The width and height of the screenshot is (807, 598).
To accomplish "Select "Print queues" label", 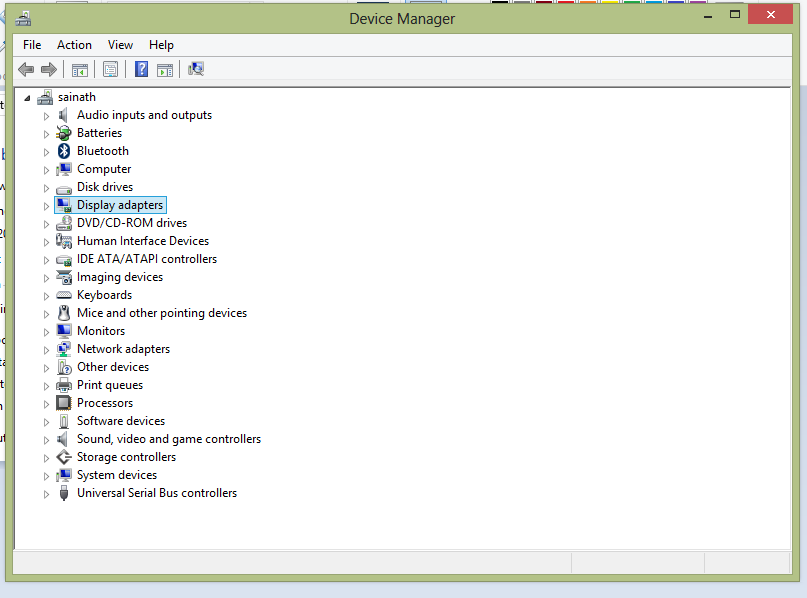I will point(110,385).
